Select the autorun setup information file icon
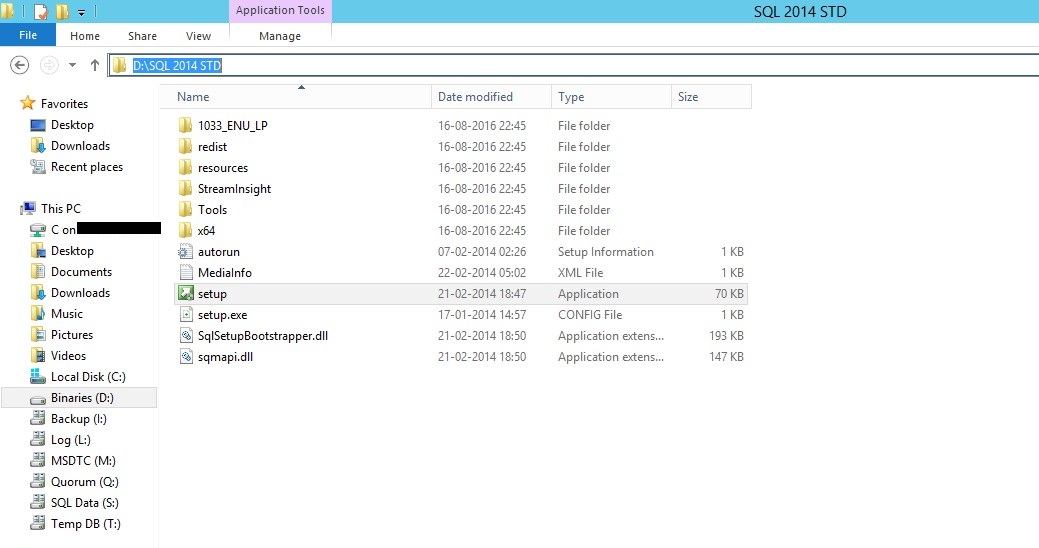This screenshot has height=548, width=1039. click(186, 252)
